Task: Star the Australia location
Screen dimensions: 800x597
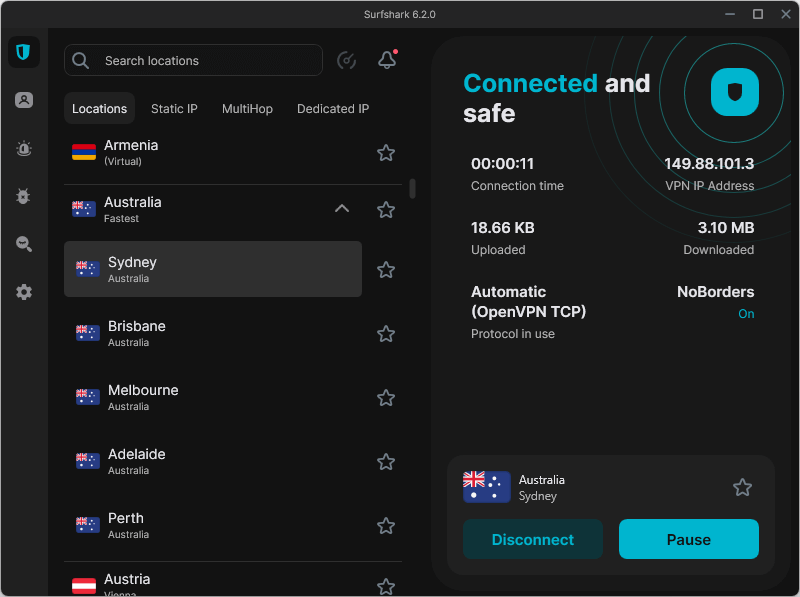Action: pos(385,209)
